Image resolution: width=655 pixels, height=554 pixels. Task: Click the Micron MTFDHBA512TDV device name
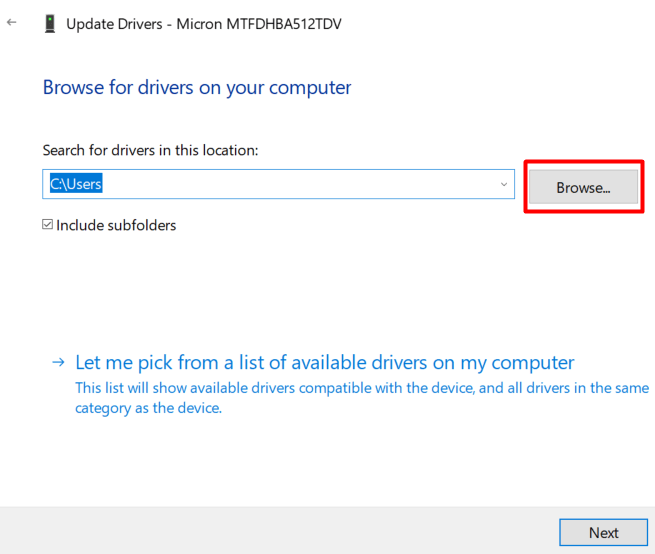pos(259,24)
